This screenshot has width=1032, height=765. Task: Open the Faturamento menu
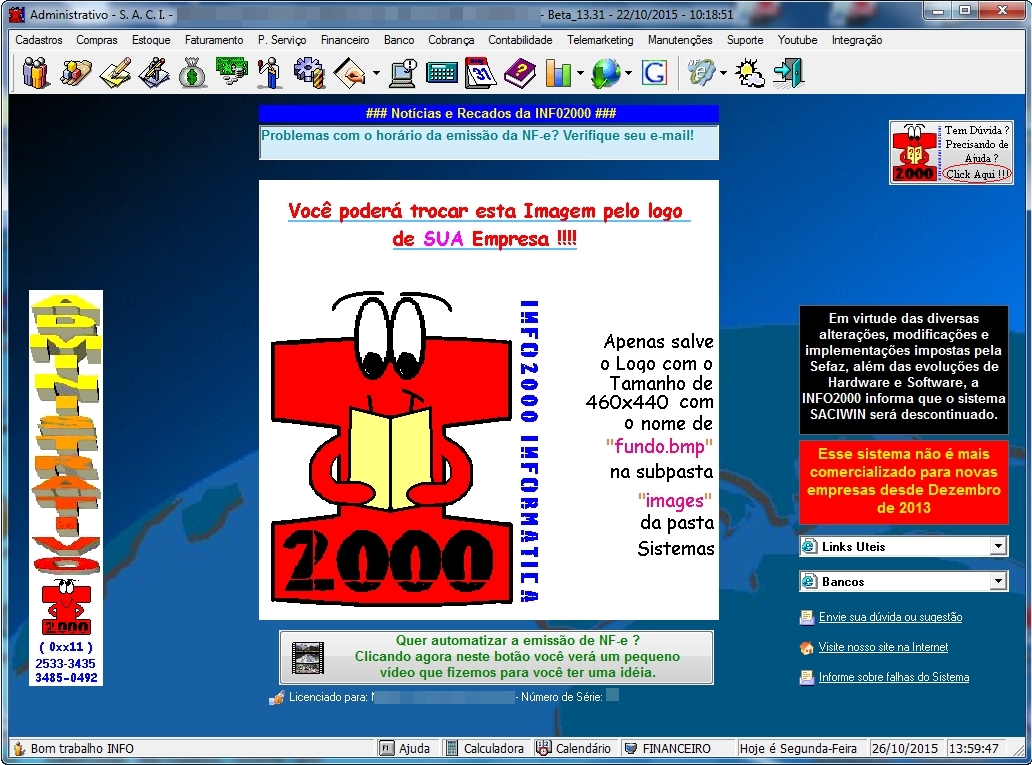pos(213,40)
